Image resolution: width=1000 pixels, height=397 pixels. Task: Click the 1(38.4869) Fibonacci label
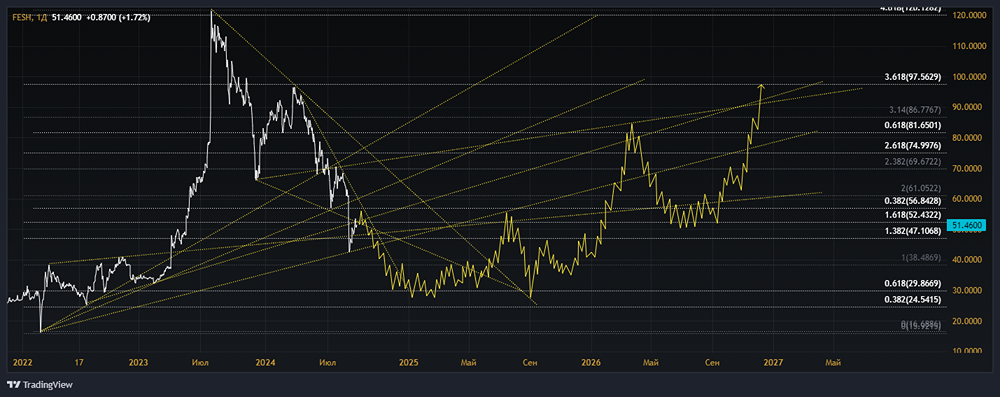click(923, 258)
